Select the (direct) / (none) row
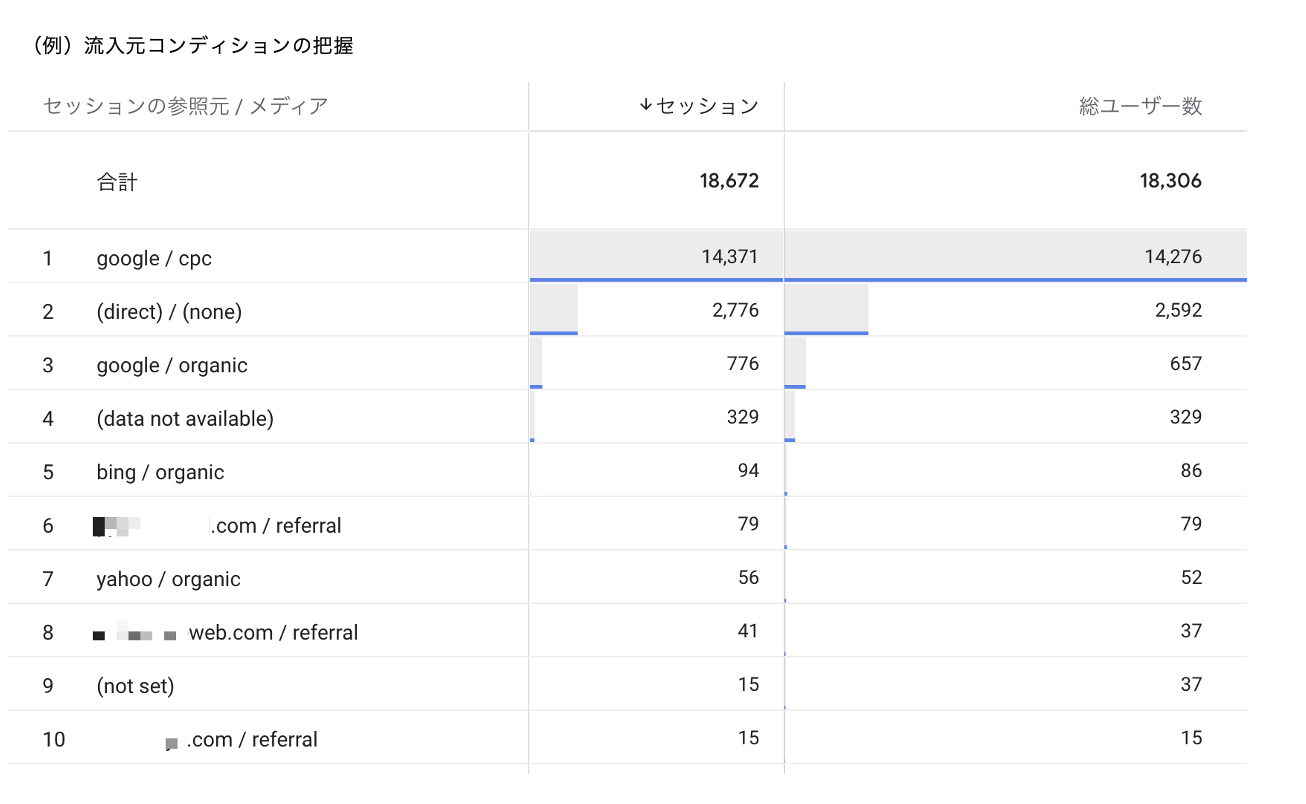The width and height of the screenshot is (1306, 804). tap(169, 312)
